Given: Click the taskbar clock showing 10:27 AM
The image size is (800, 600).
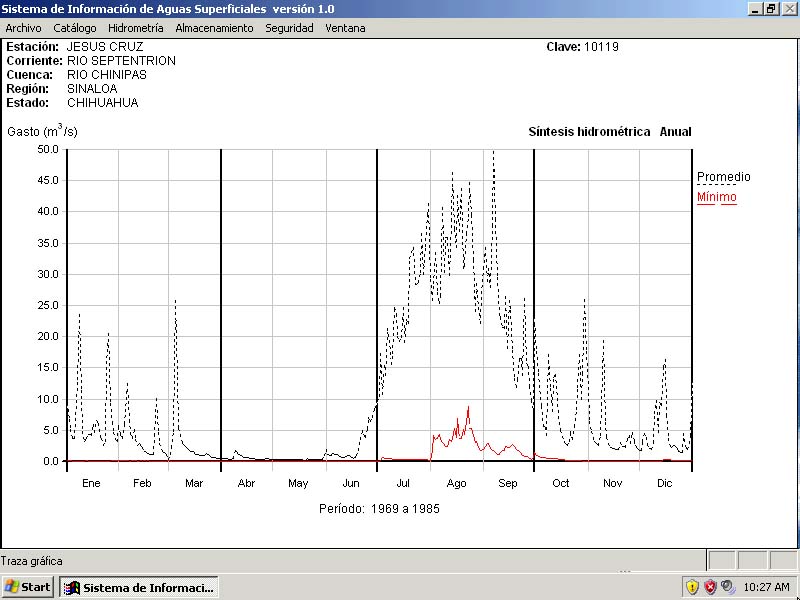Looking at the screenshot, I should [x=766, y=587].
